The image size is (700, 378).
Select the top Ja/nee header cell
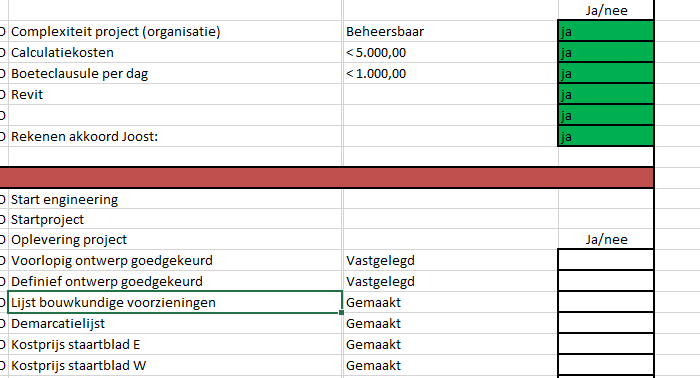[x=606, y=10]
